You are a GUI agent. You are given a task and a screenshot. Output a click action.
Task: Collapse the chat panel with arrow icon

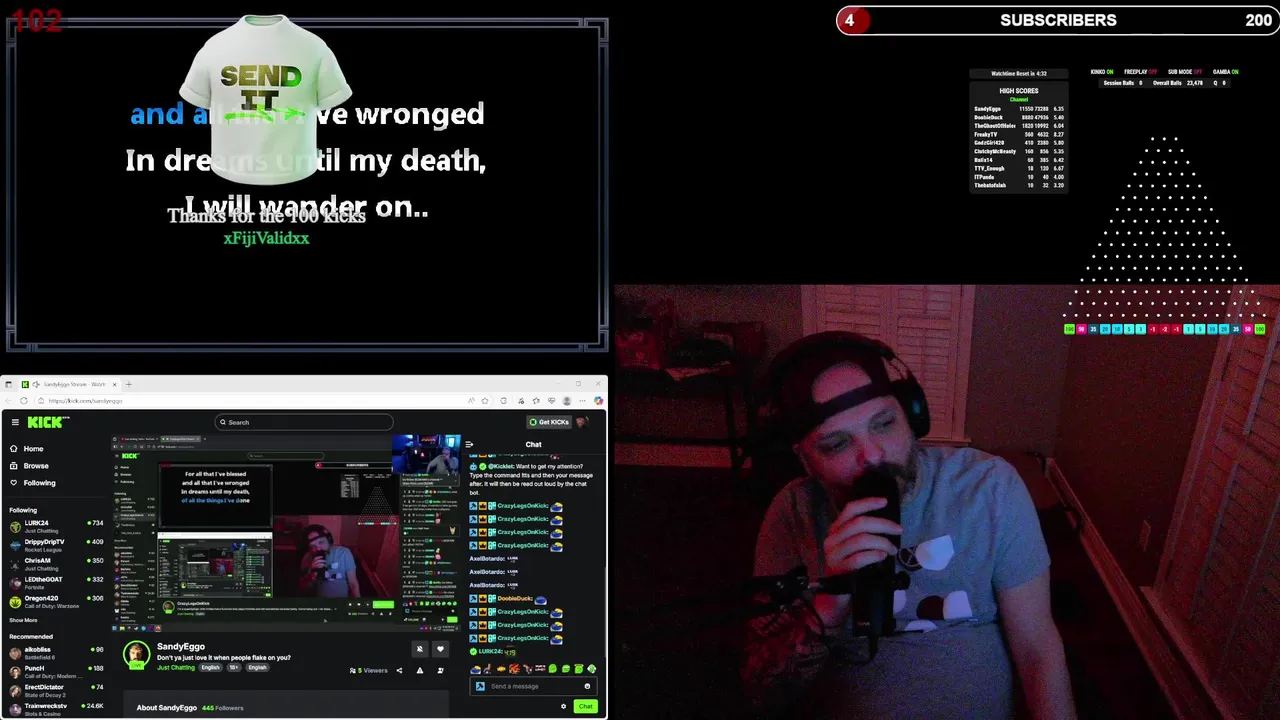click(x=469, y=444)
